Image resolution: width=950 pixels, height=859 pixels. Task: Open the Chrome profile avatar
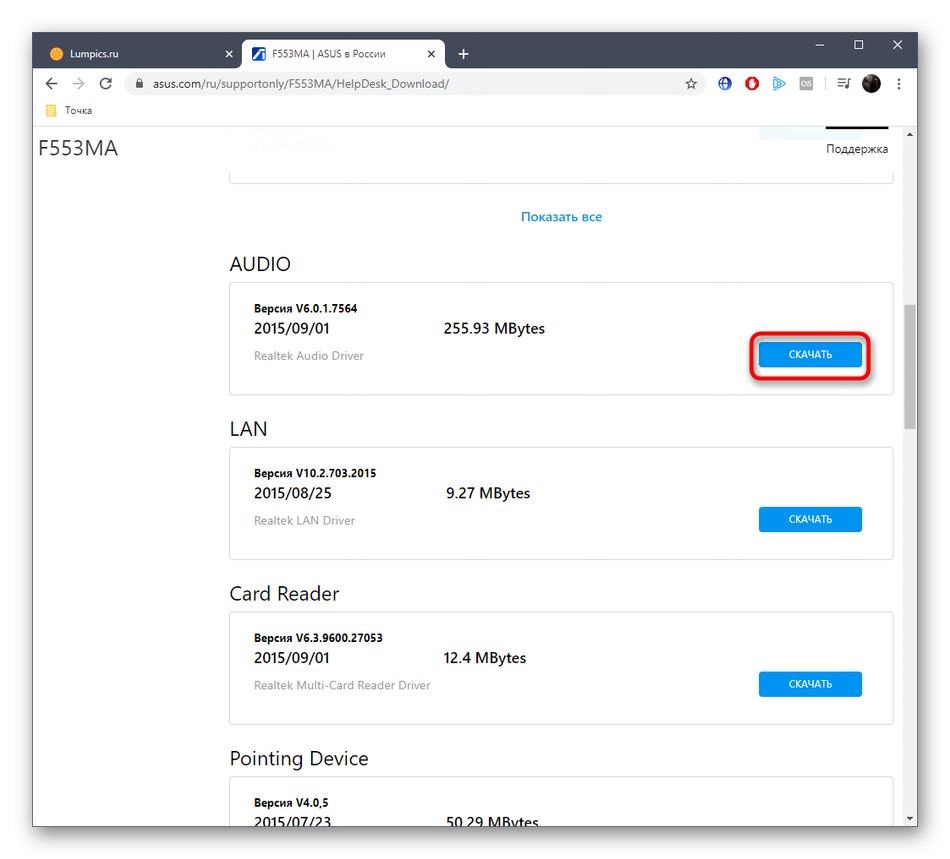[x=871, y=84]
